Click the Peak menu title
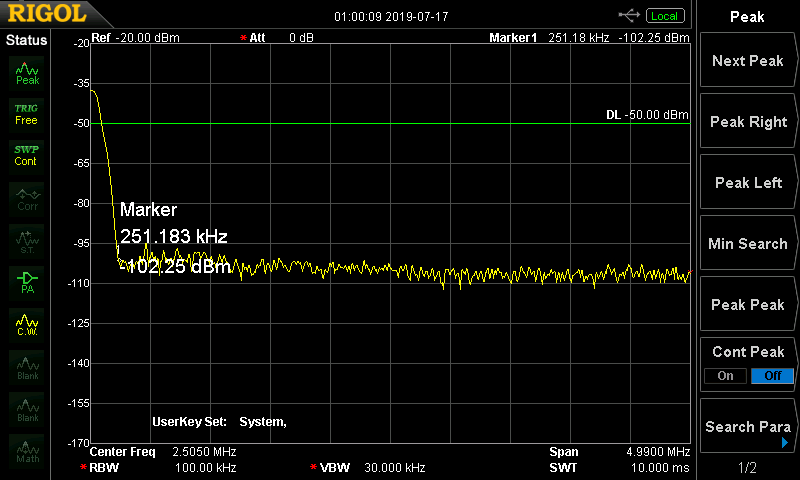 (x=747, y=17)
